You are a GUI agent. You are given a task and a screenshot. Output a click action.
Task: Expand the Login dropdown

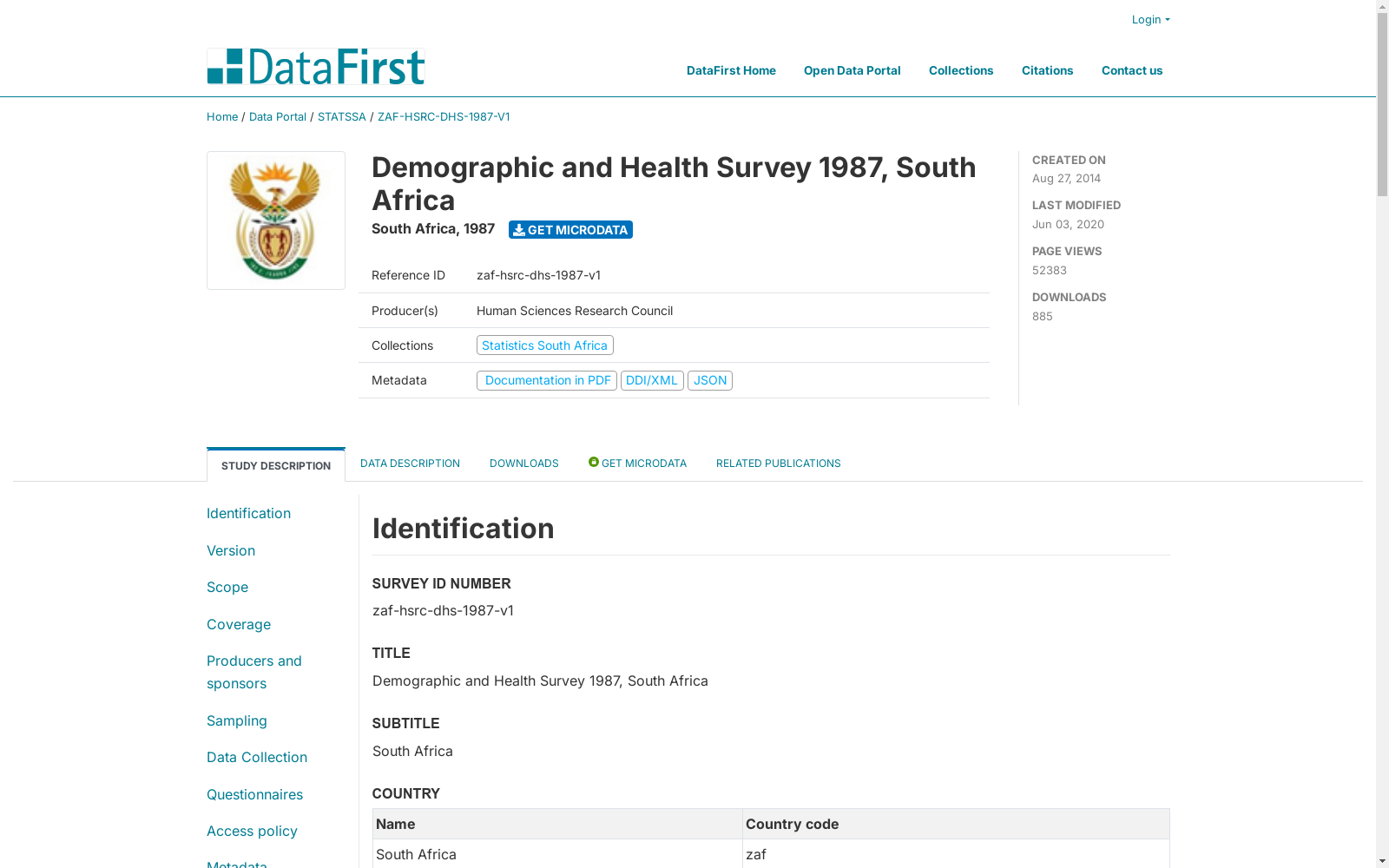[x=1150, y=19]
